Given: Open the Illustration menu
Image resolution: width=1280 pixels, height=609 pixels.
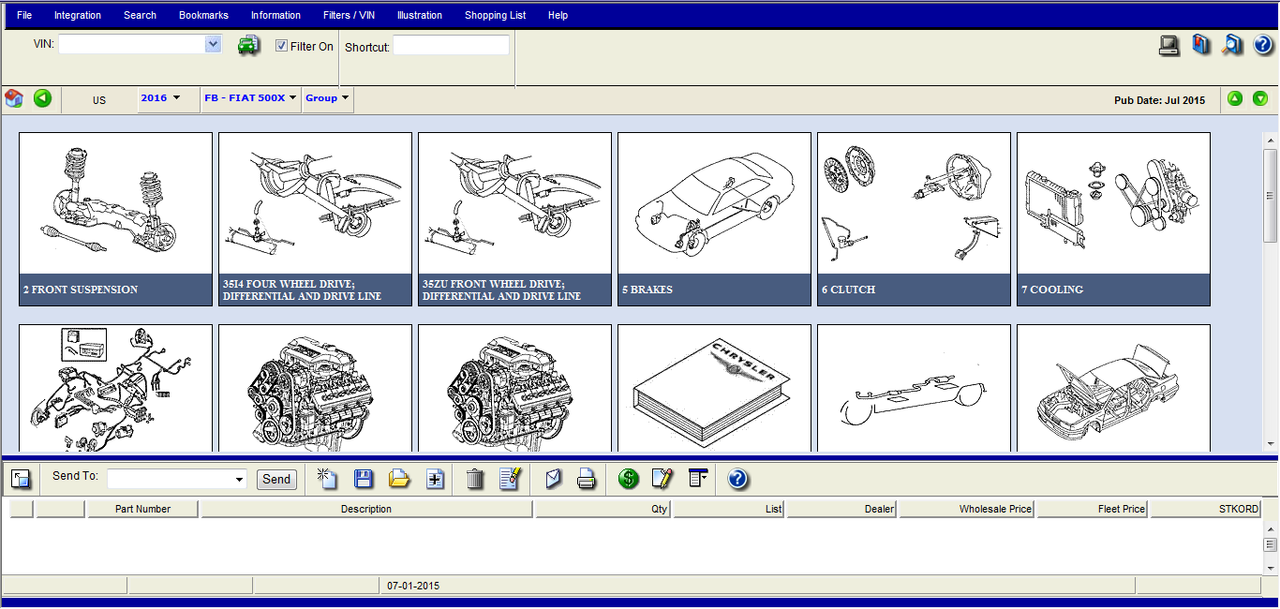Looking at the screenshot, I should (420, 15).
